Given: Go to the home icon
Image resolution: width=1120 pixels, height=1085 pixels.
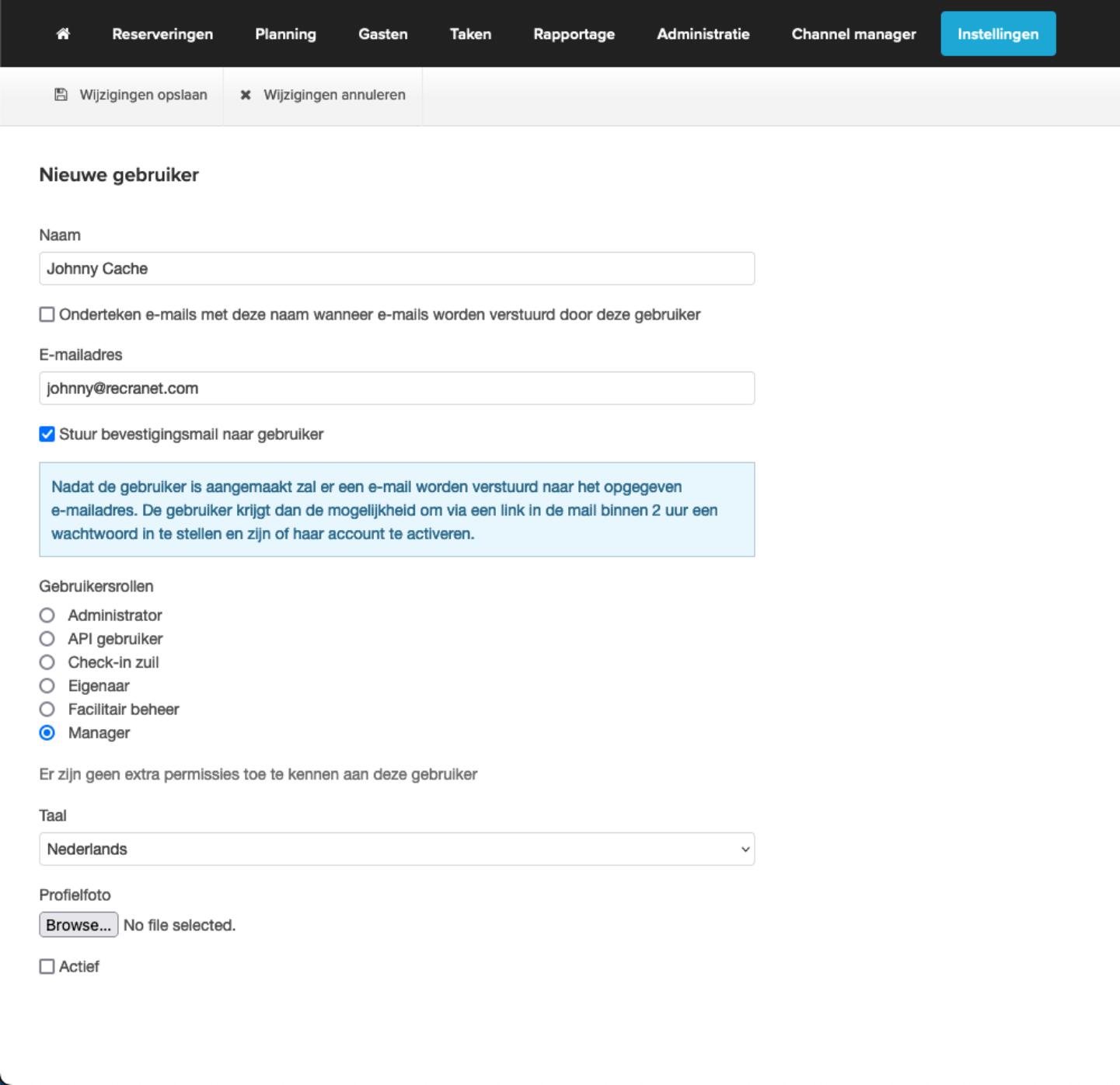Looking at the screenshot, I should pyautogui.click(x=63, y=33).
